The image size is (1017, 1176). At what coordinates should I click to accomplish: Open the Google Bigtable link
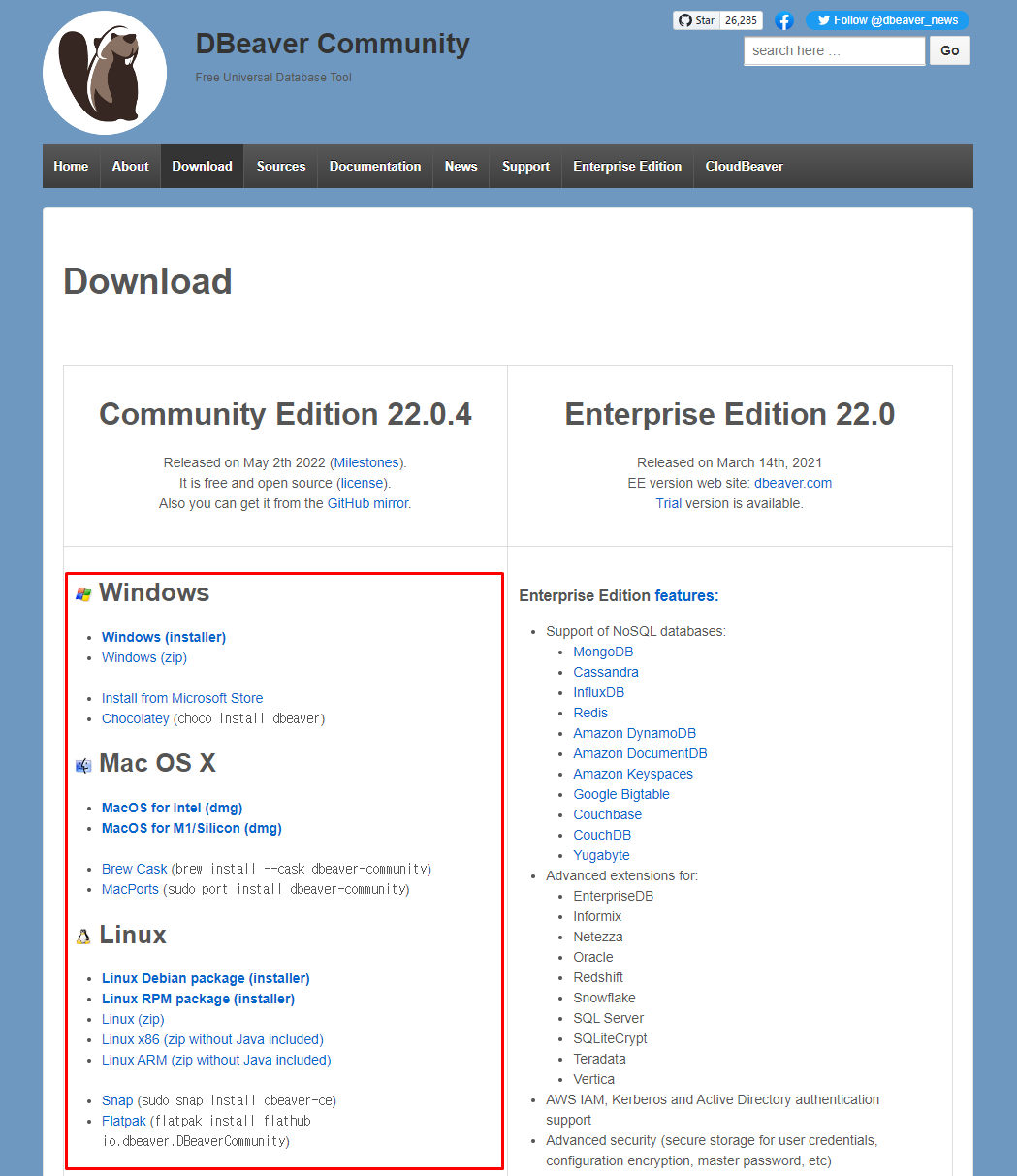pyautogui.click(x=621, y=794)
